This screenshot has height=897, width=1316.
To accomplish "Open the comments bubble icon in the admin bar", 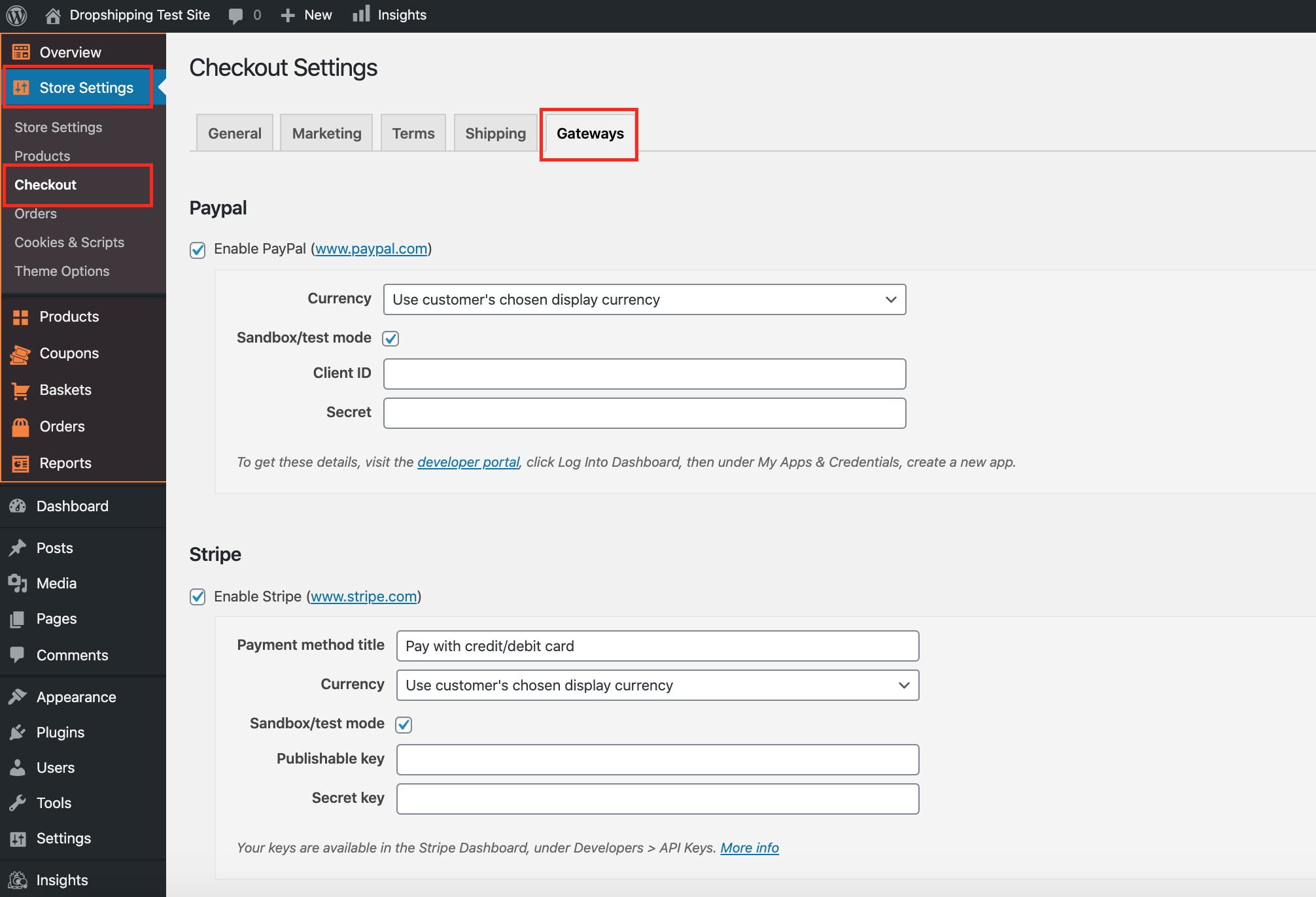I will pos(235,16).
